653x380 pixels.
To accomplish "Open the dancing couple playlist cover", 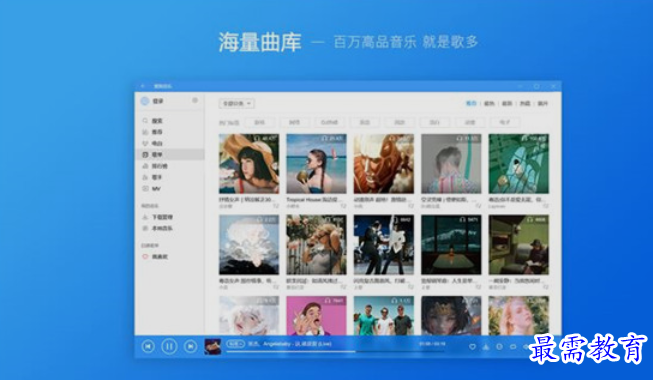I will pos(384,245).
